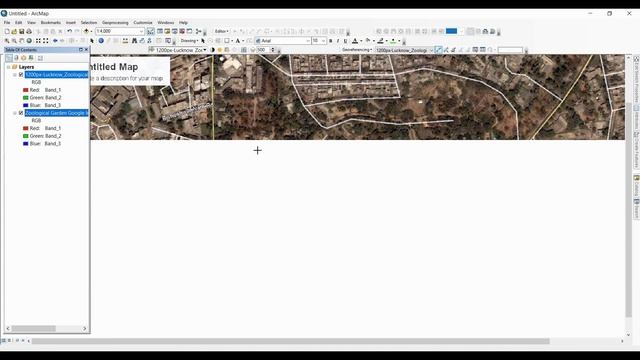Image resolution: width=640 pixels, height=360 pixels.
Task: Click the Find binoculars icon
Action: pos(134,41)
